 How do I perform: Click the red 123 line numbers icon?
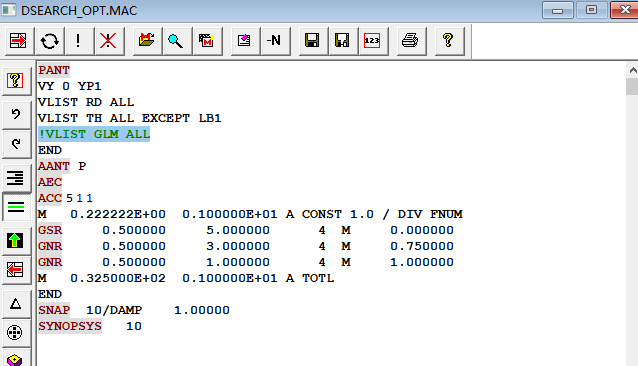(372, 41)
